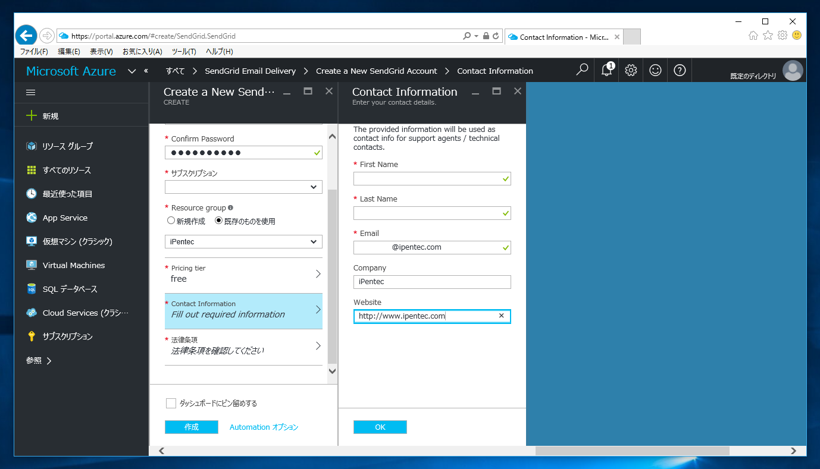Expand the 法律条項 row
The image size is (820, 469).
pyautogui.click(x=244, y=346)
